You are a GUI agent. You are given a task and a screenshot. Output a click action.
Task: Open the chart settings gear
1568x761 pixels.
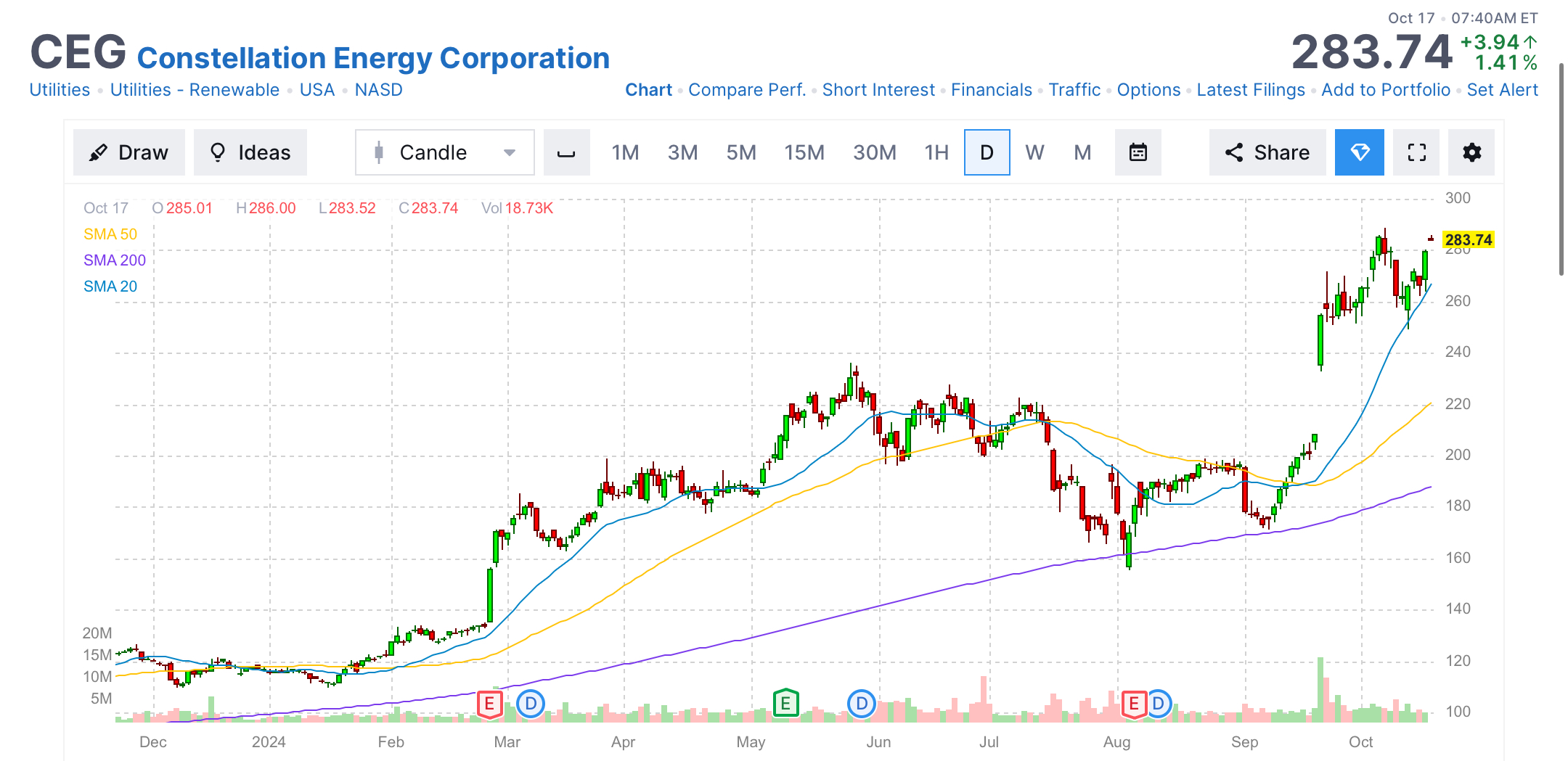pos(1471,152)
